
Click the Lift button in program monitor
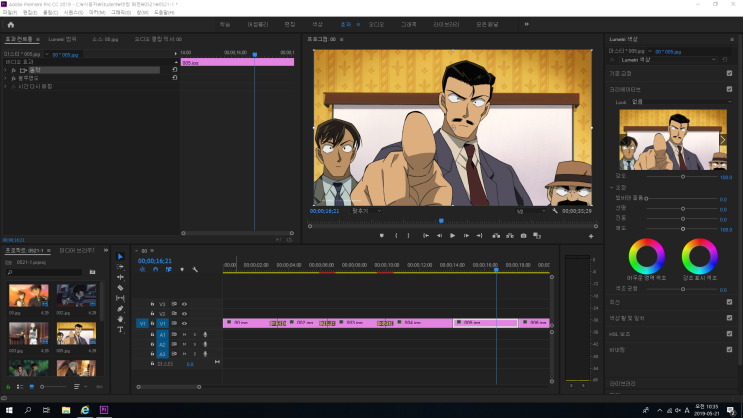tap(496, 236)
